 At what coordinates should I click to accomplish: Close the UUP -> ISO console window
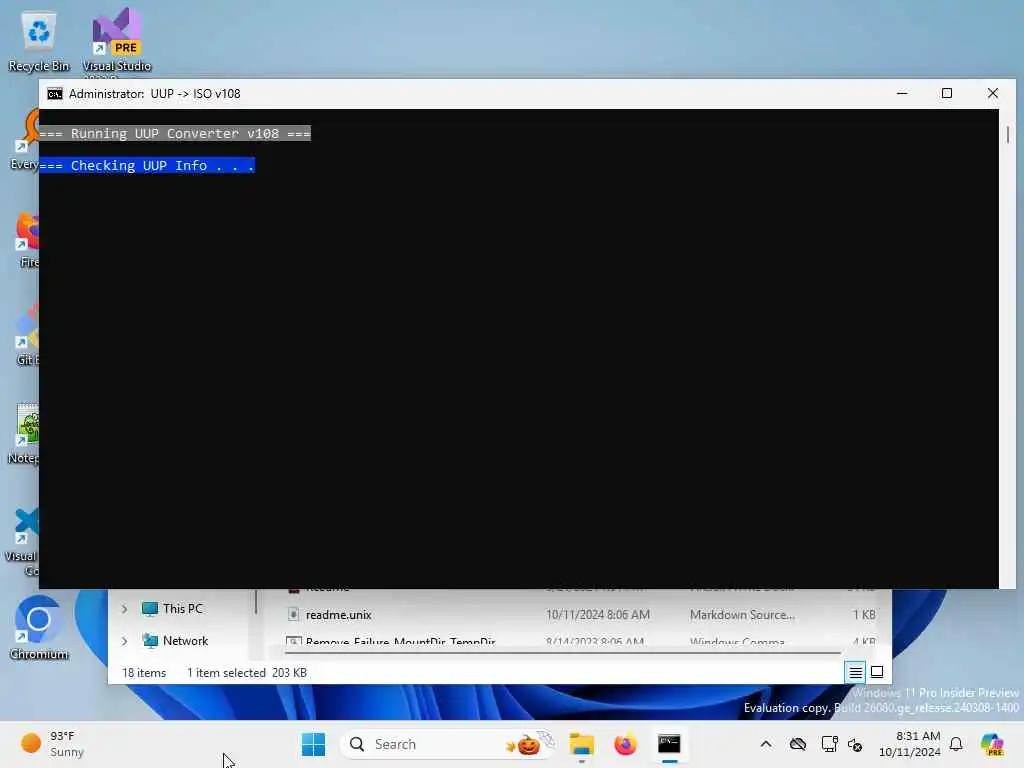click(993, 93)
